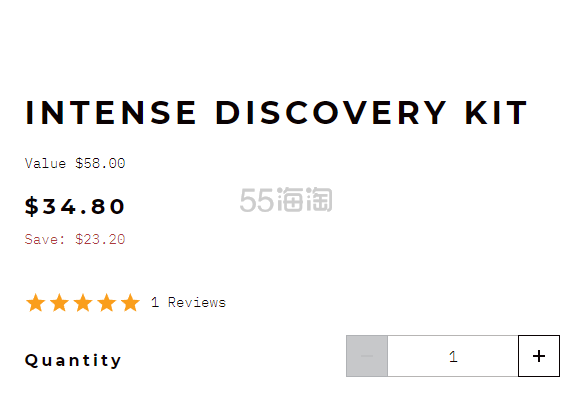Click the Value $58.00 text

(75, 163)
